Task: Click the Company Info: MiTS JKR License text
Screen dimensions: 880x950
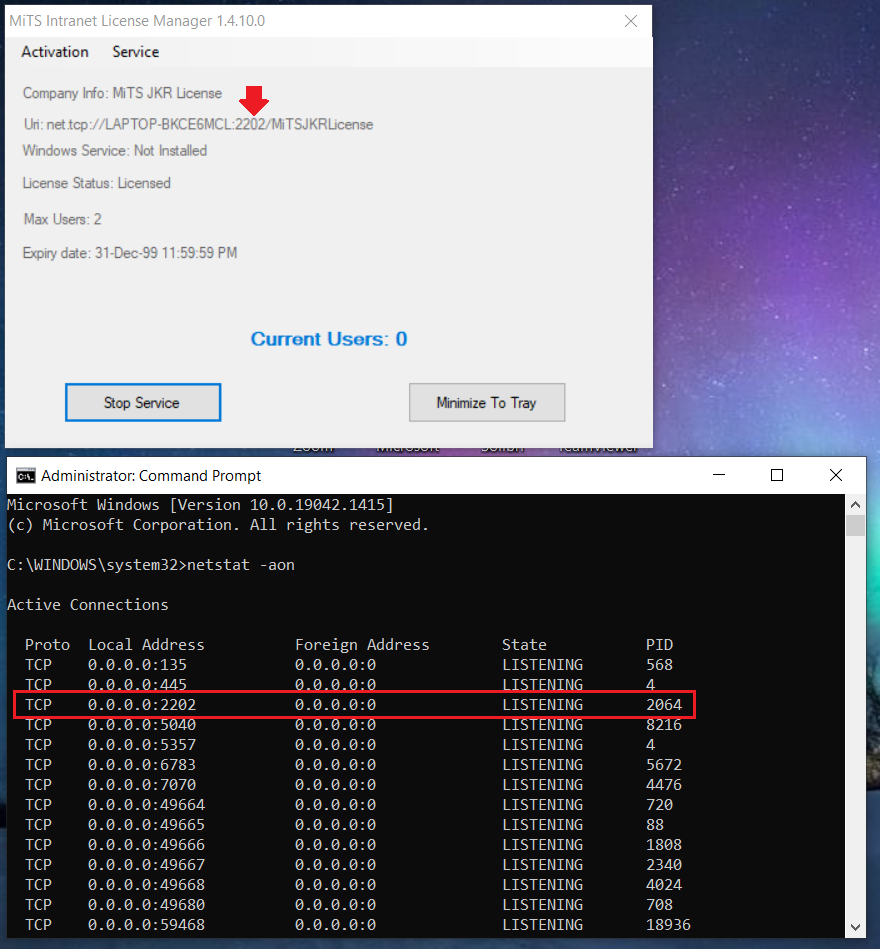Action: (x=122, y=93)
